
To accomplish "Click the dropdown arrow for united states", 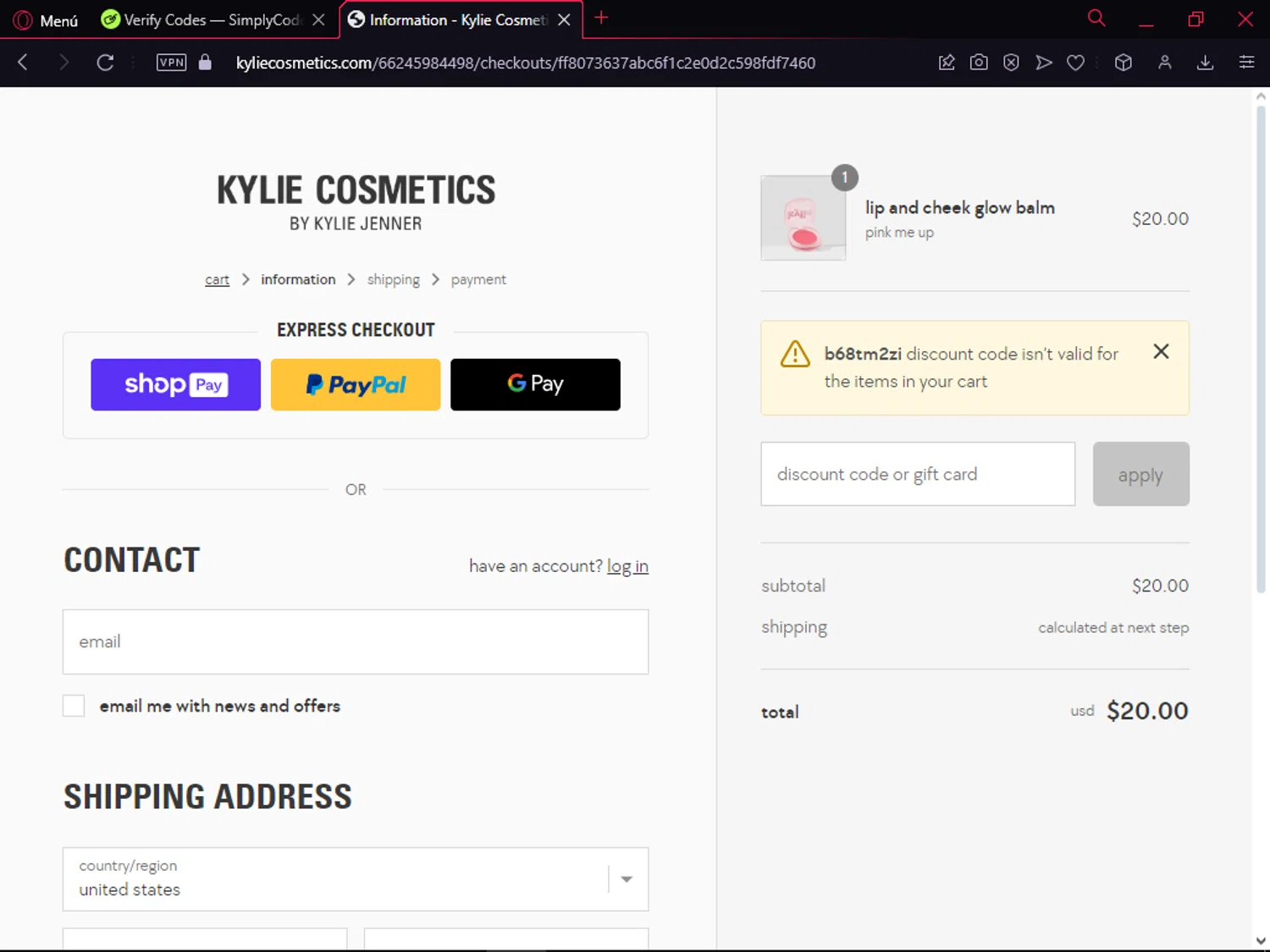I will click(627, 879).
